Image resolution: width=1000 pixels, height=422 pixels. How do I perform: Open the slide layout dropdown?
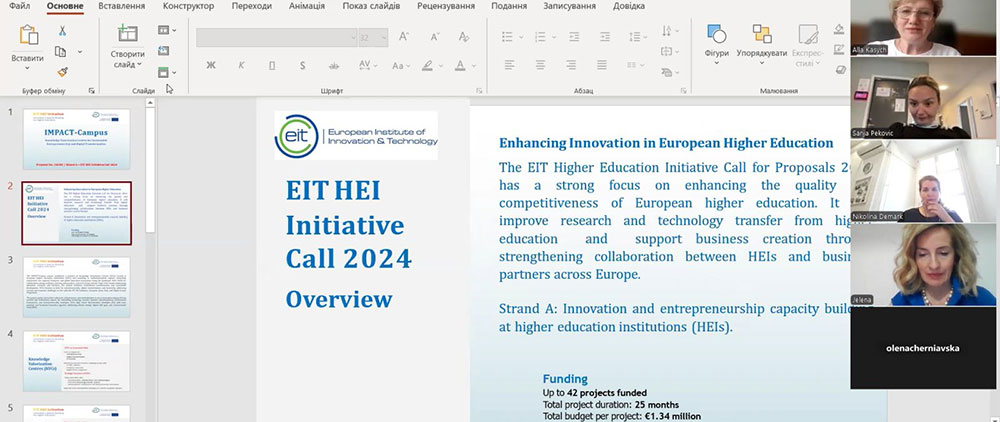tap(174, 31)
